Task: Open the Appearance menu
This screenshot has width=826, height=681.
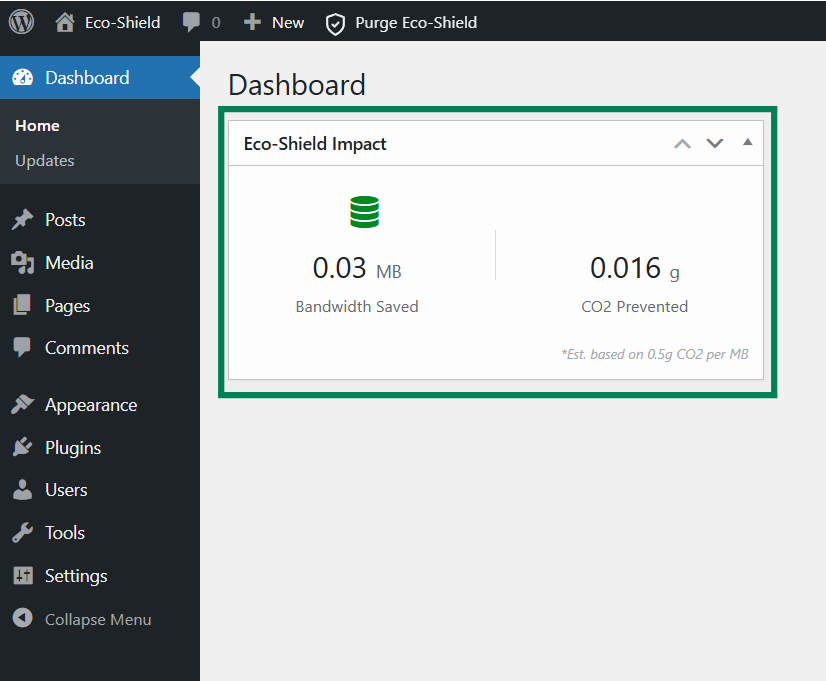Action: pos(91,406)
